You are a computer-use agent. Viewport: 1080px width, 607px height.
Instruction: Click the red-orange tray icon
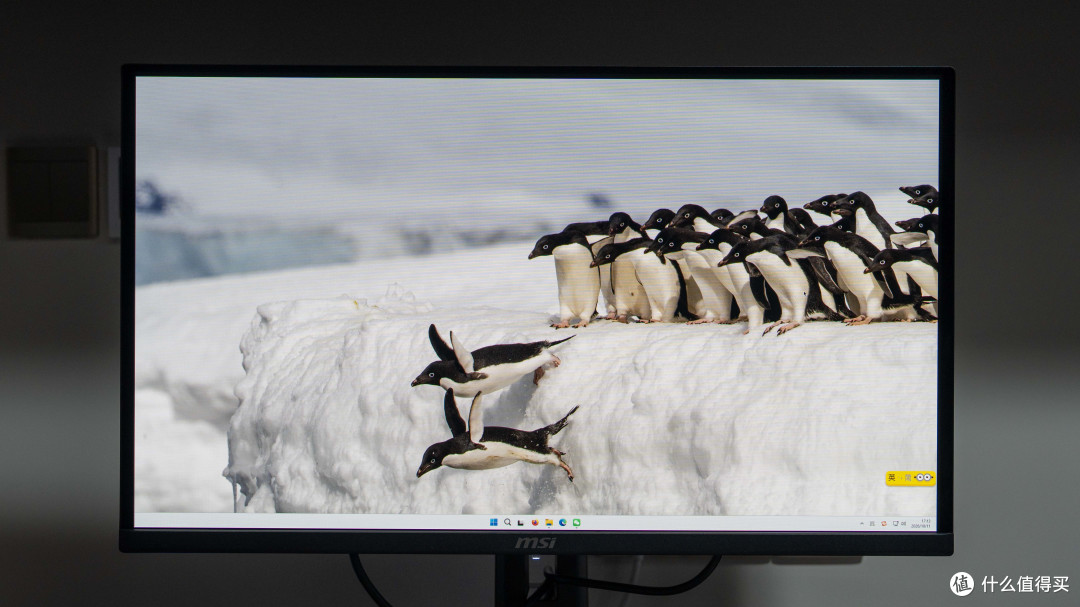click(x=884, y=524)
